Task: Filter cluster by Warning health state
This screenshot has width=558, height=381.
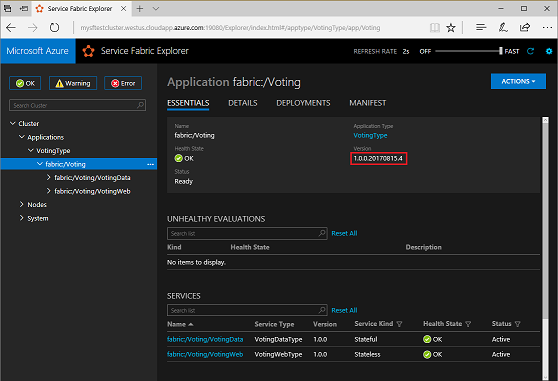Action: [x=73, y=83]
